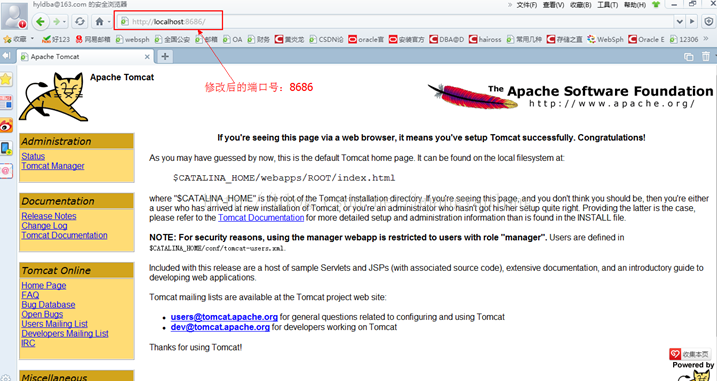Open the user avatar profile icon
Screen dimensions: 717x381
14,16
